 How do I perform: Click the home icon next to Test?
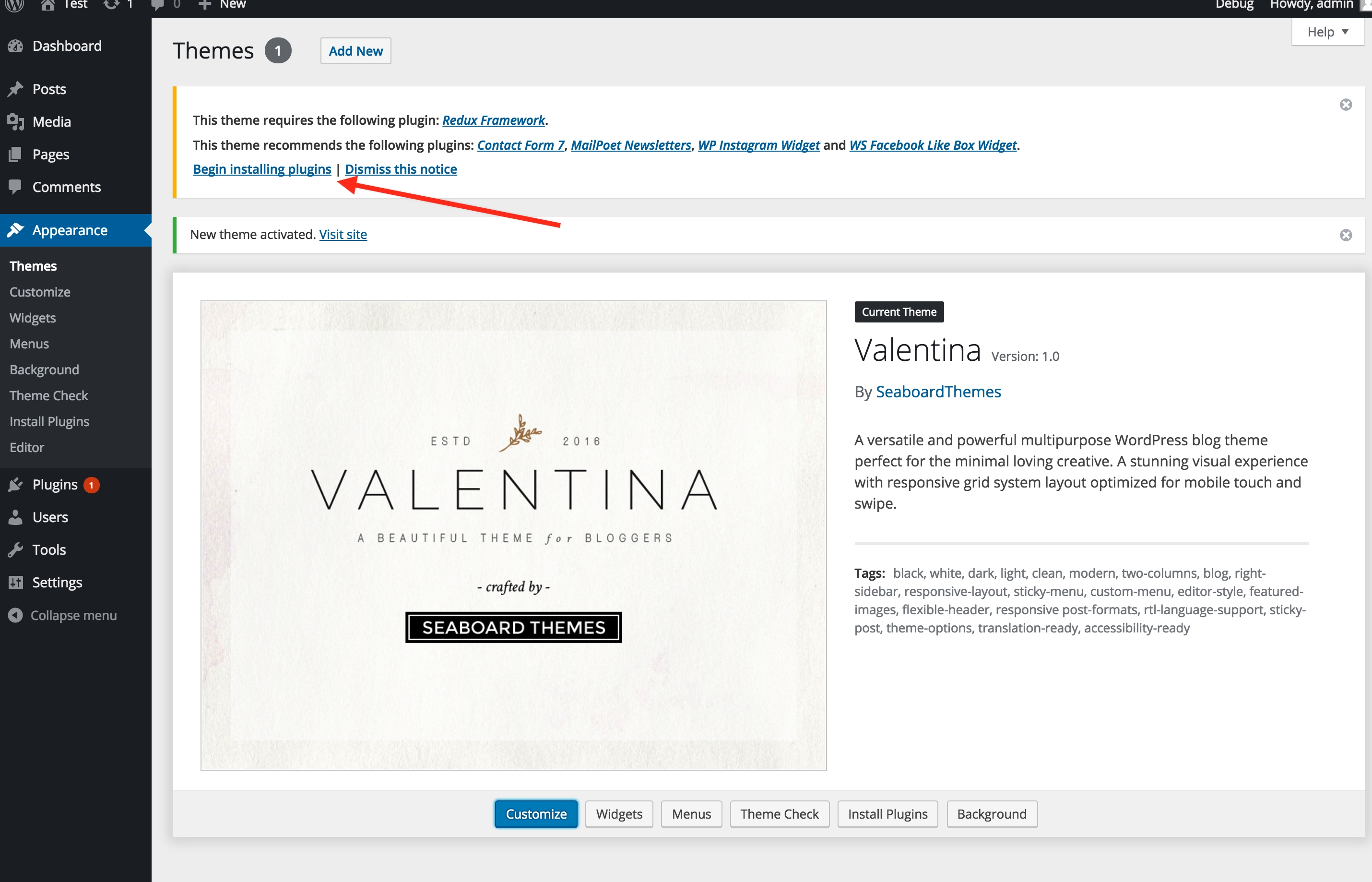tap(48, 5)
